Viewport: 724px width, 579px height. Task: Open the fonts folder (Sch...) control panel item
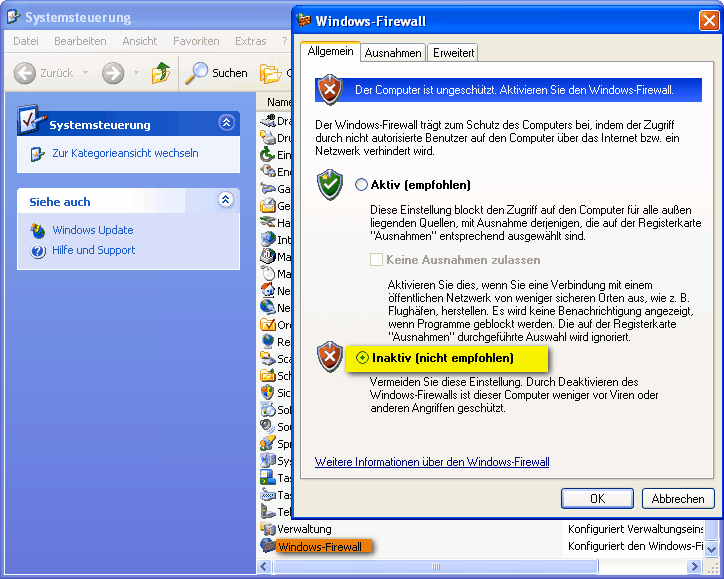[275, 375]
